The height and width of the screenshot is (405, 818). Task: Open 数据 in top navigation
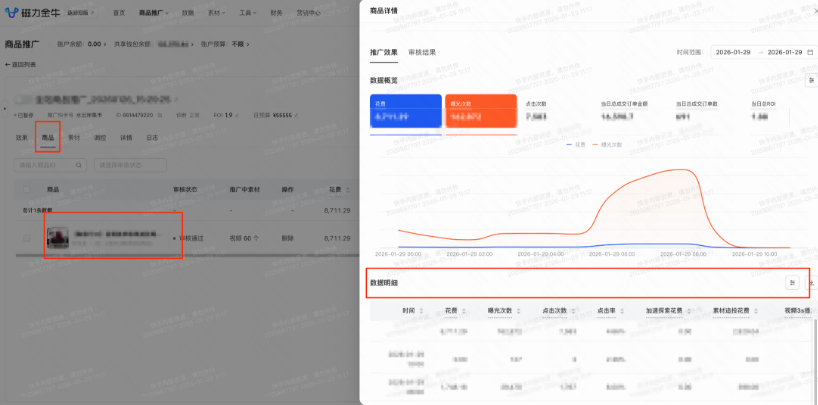[188, 13]
